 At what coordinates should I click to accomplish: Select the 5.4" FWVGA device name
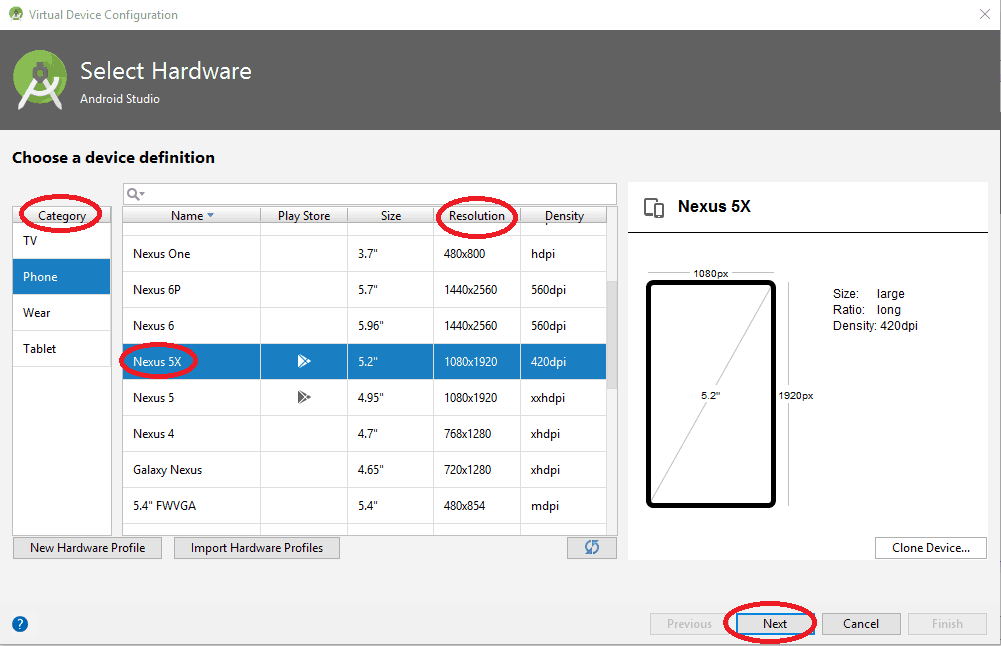pyautogui.click(x=164, y=506)
